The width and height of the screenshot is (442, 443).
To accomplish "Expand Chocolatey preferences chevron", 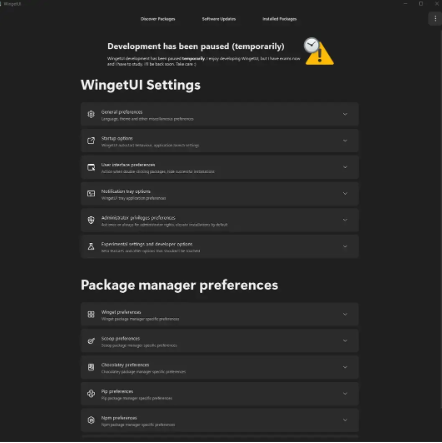I will coord(345,367).
